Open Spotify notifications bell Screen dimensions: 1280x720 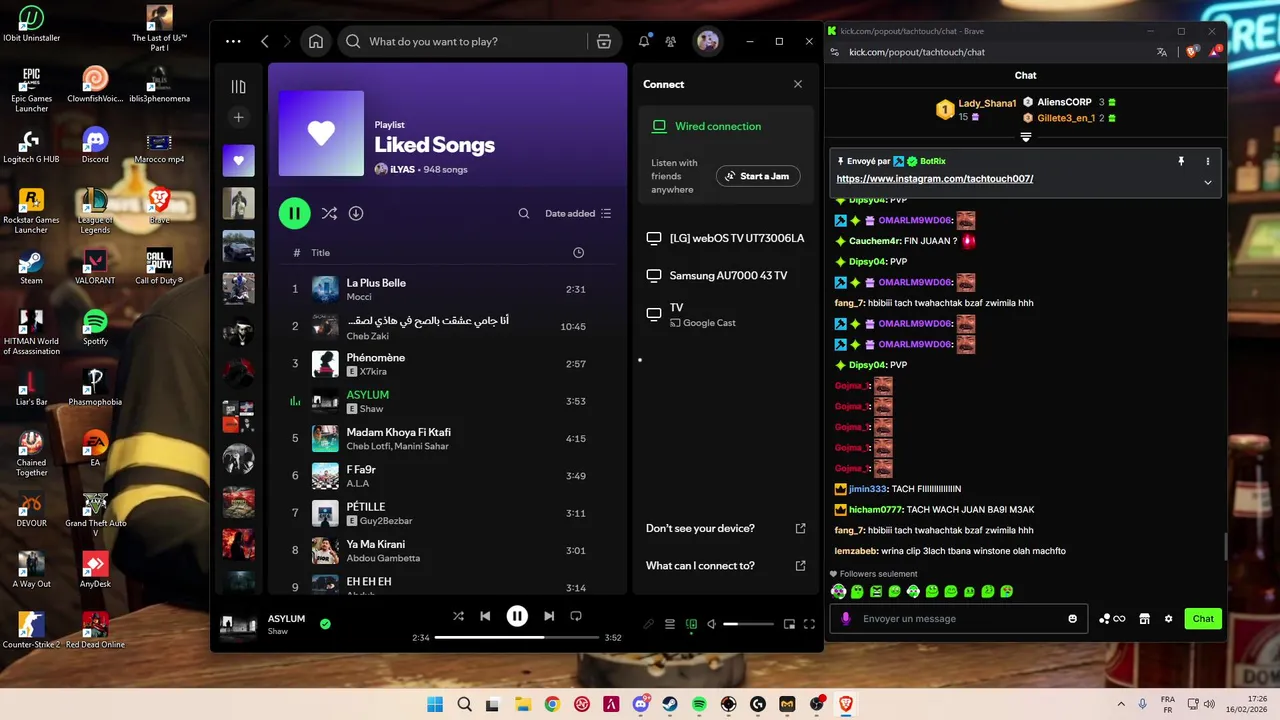(x=644, y=41)
